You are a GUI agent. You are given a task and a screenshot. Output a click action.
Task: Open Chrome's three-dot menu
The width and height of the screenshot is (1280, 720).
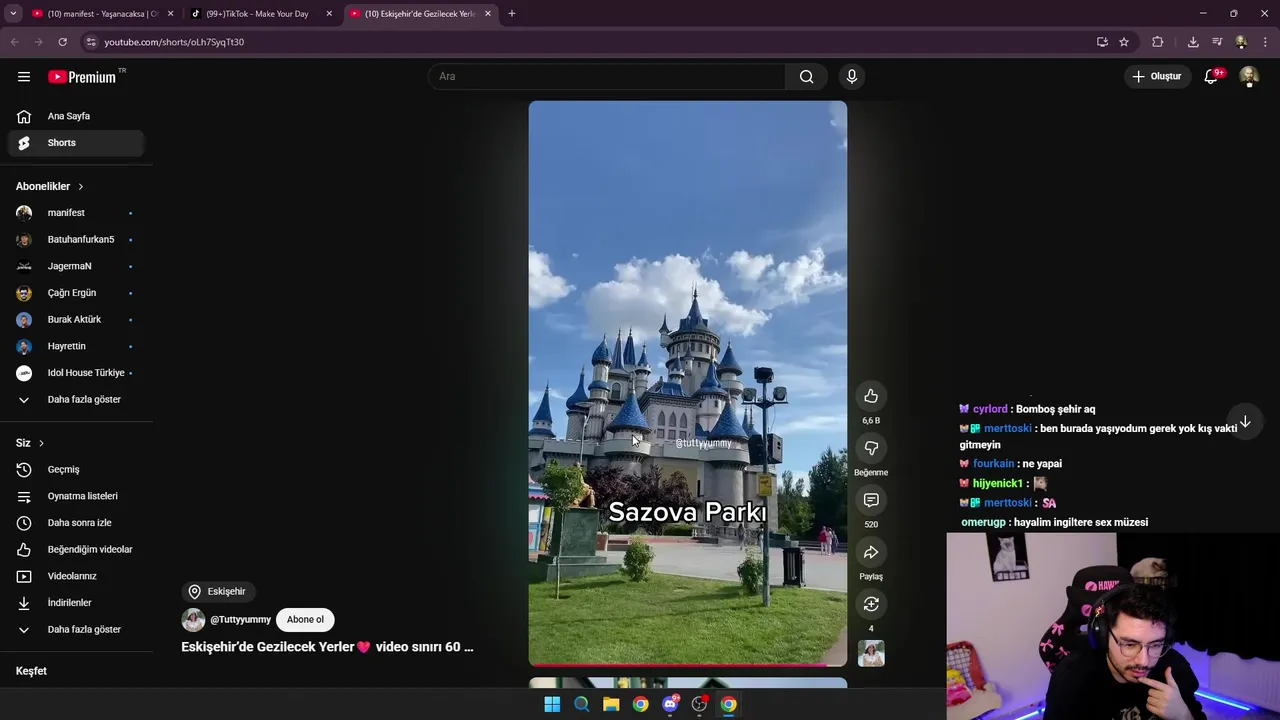click(x=1265, y=42)
